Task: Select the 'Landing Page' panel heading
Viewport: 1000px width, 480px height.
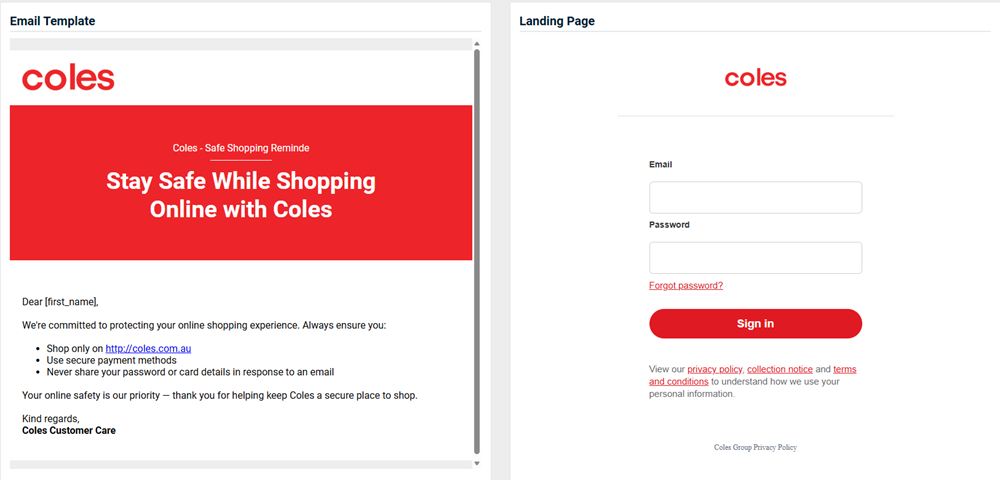Action: 557,21
